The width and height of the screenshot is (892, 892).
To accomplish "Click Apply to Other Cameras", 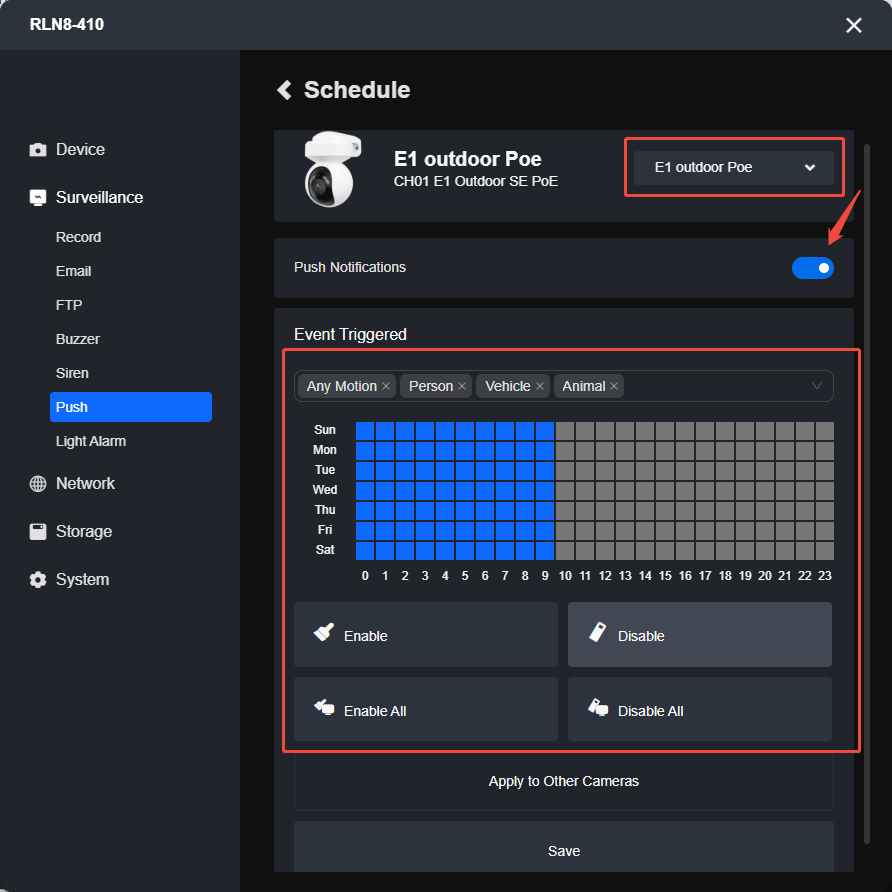I will coord(564,782).
